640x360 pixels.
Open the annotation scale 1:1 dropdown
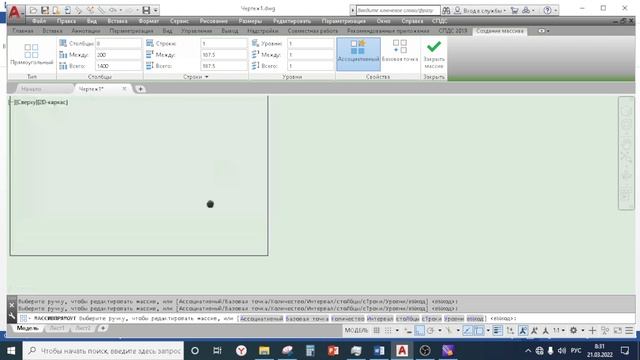point(559,330)
